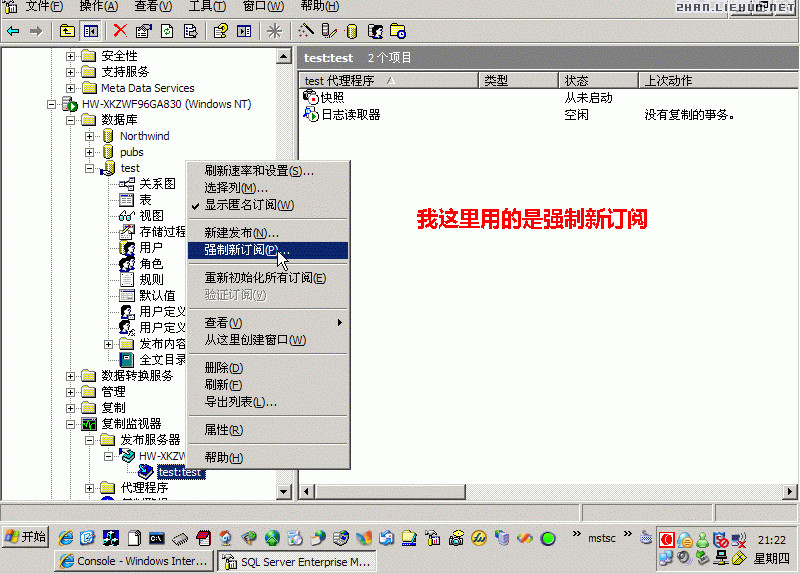The image size is (800, 574).
Task: Click the 21:22 clock in system tray
Action: tap(771, 540)
